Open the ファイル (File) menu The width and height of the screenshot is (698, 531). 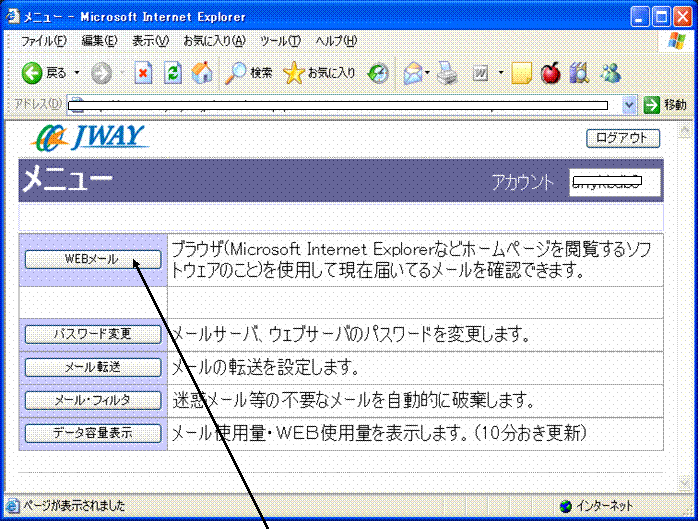click(x=43, y=40)
